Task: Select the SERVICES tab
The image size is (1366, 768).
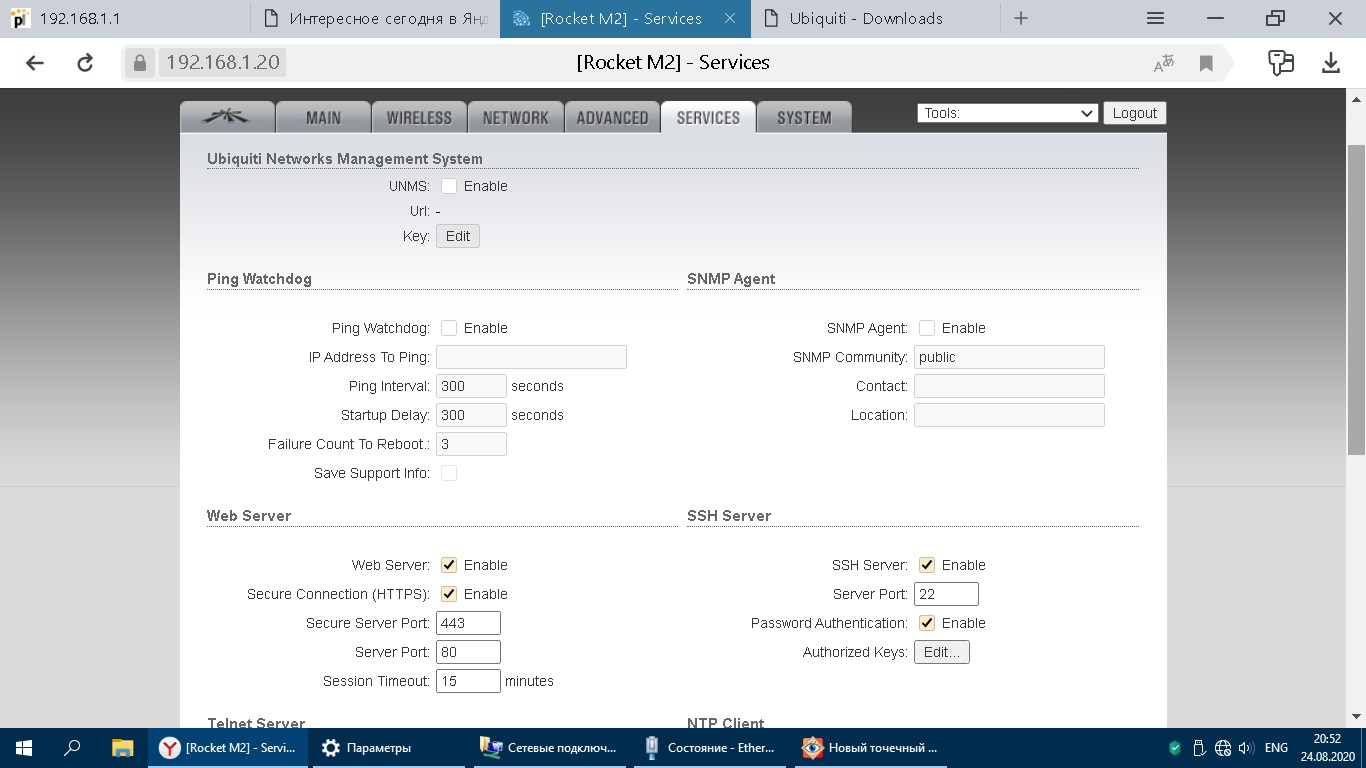Action: 708,117
